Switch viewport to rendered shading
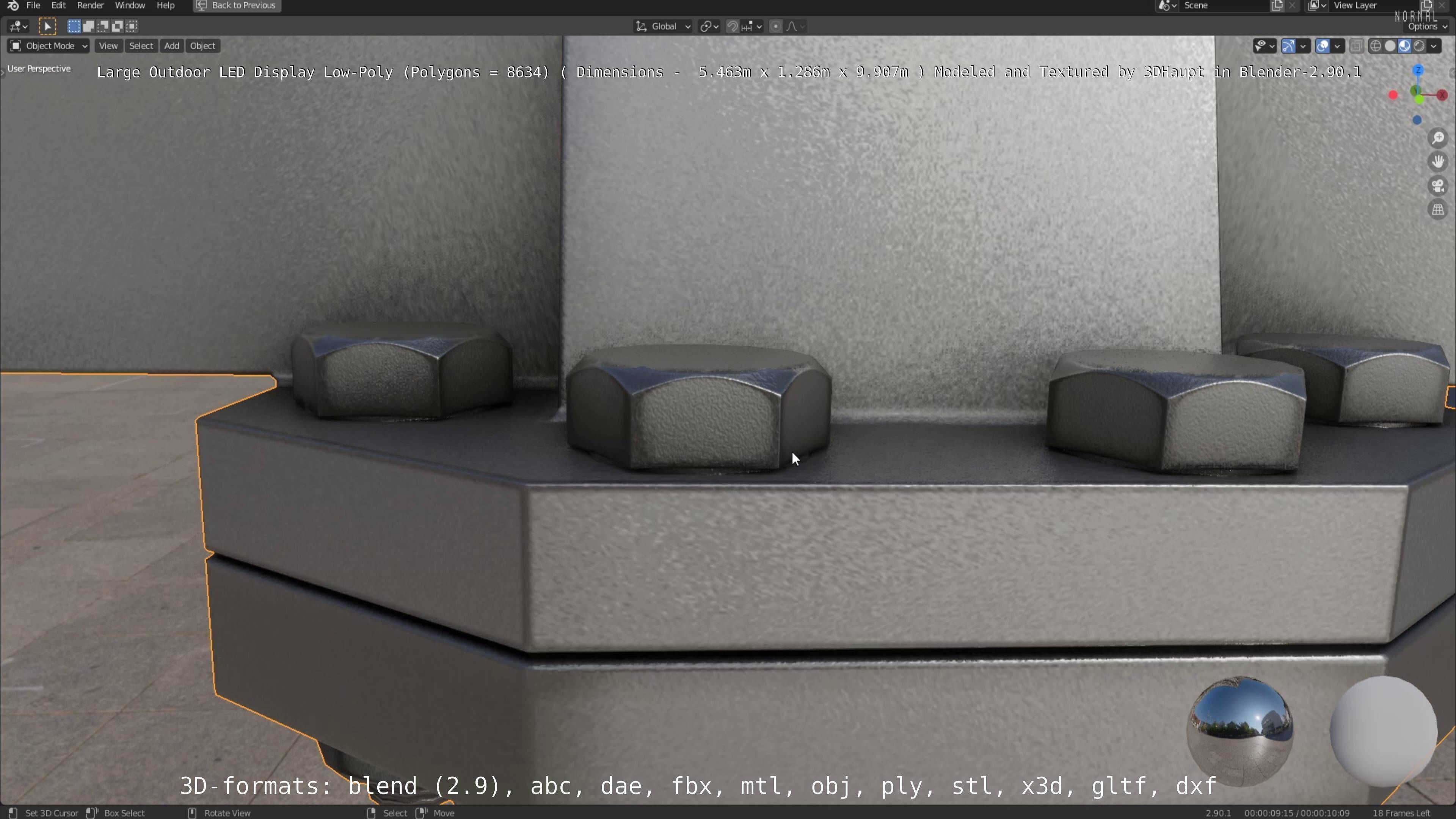Screen dimensions: 1456x819 [x=1419, y=46]
